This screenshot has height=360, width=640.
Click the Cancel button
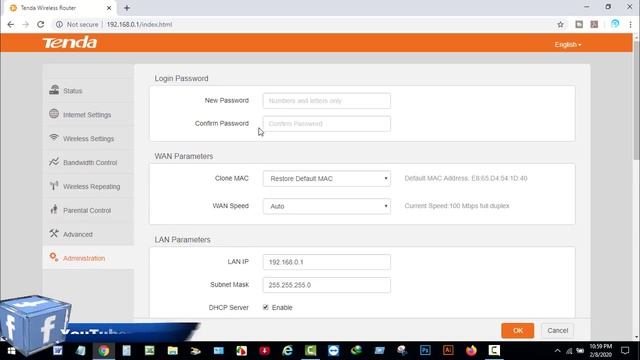coord(558,331)
